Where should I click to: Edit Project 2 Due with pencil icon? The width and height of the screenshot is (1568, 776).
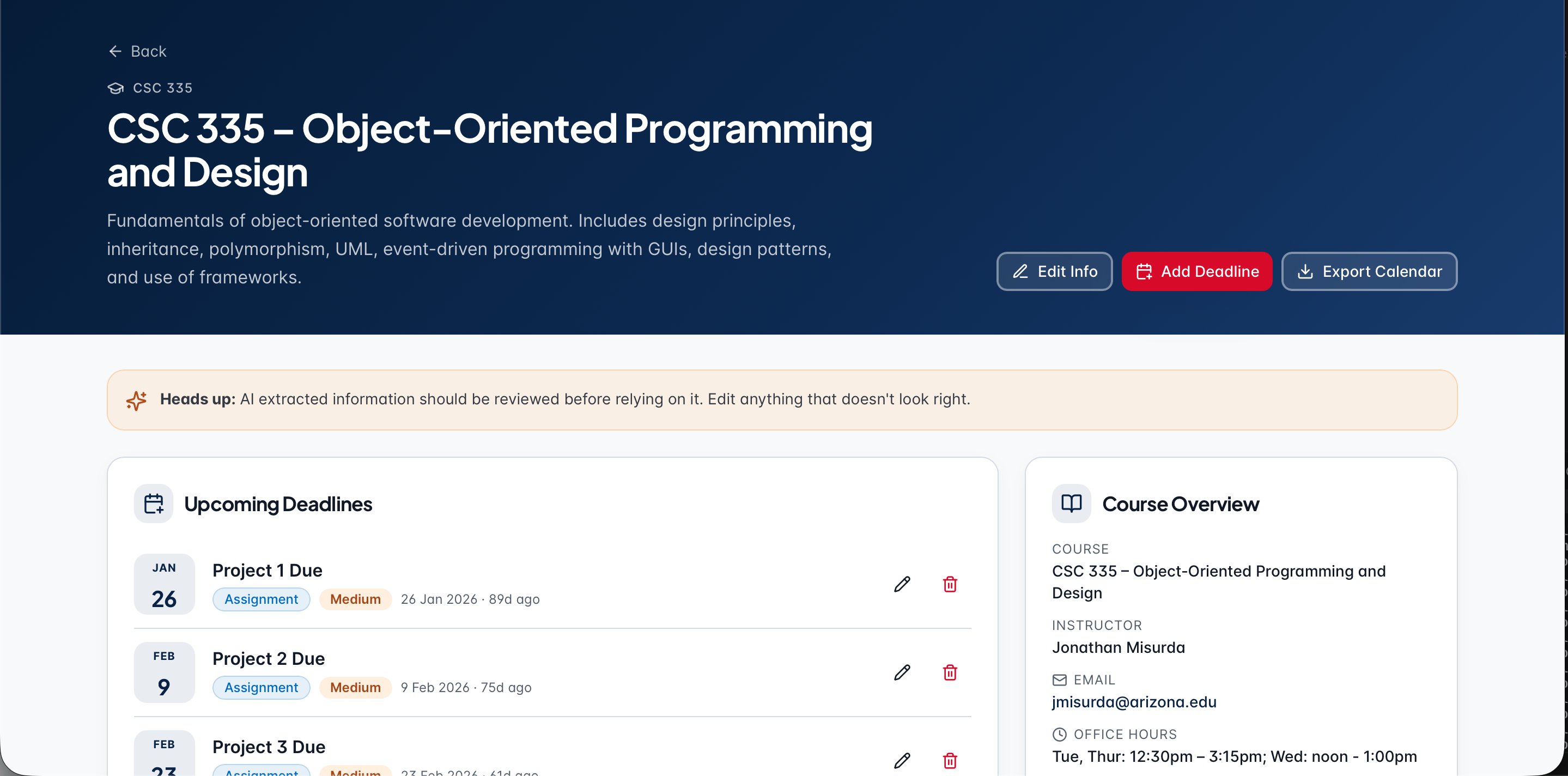(902, 672)
